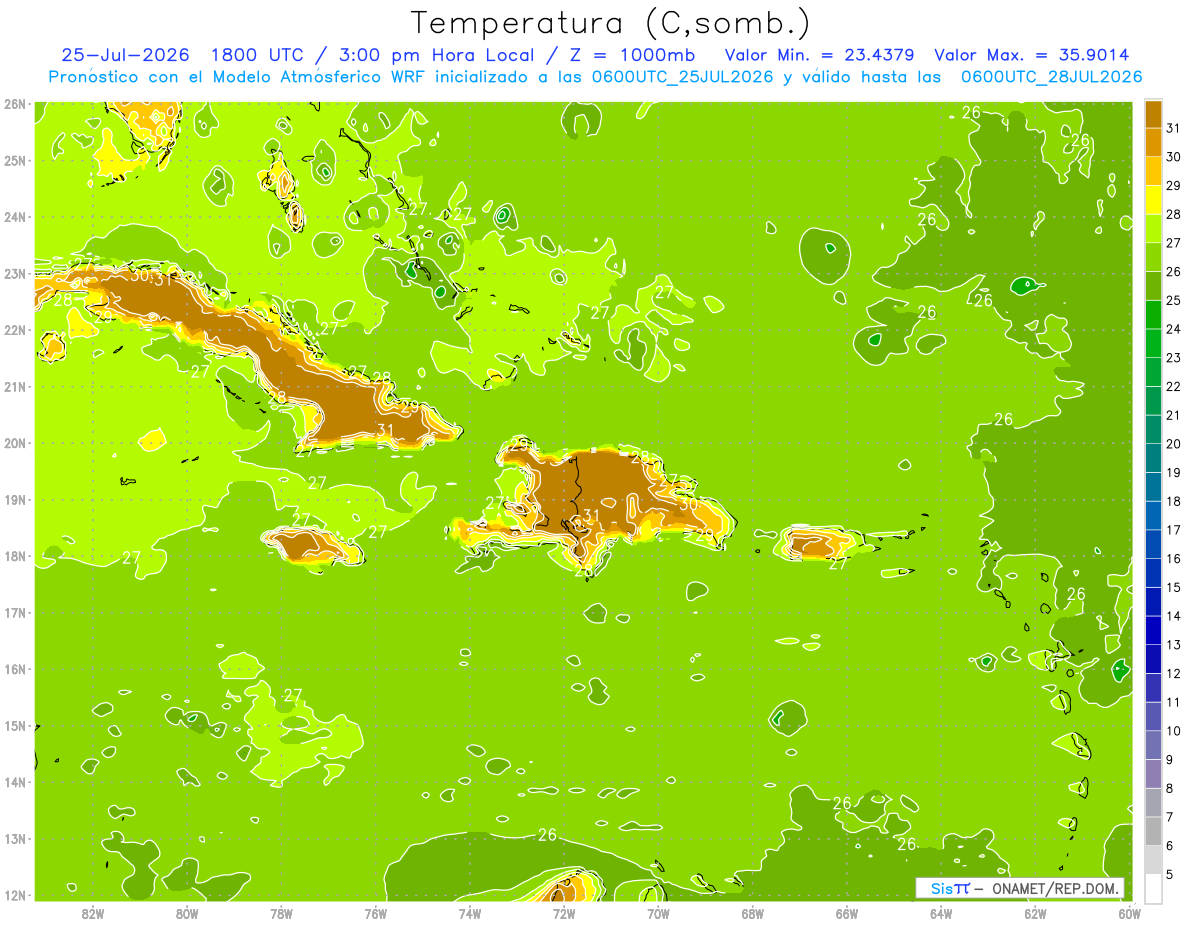Click the '24N' latitude axis label
Screen dimensions: 1200x927
pyautogui.click(x=14, y=217)
